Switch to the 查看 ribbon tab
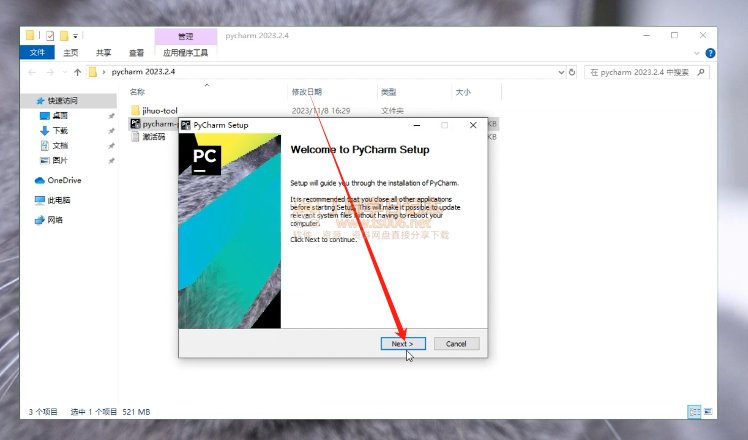The height and width of the screenshot is (440, 748). (x=136, y=52)
